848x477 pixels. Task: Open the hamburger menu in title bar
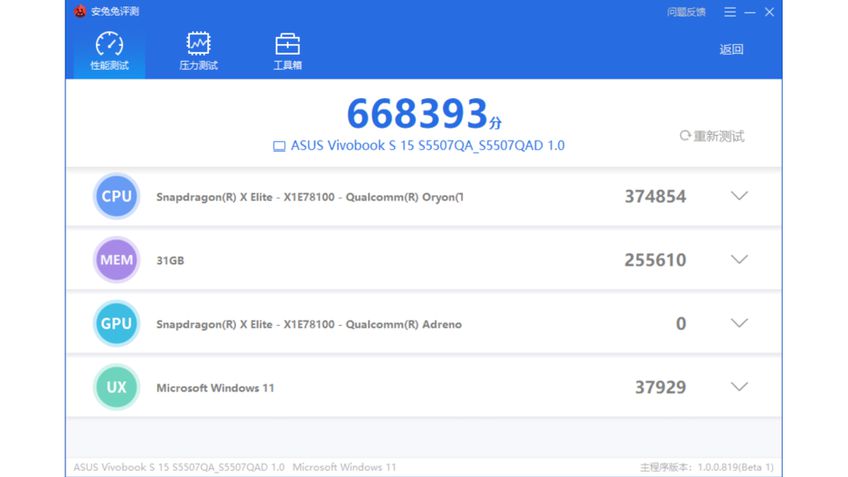pos(730,12)
